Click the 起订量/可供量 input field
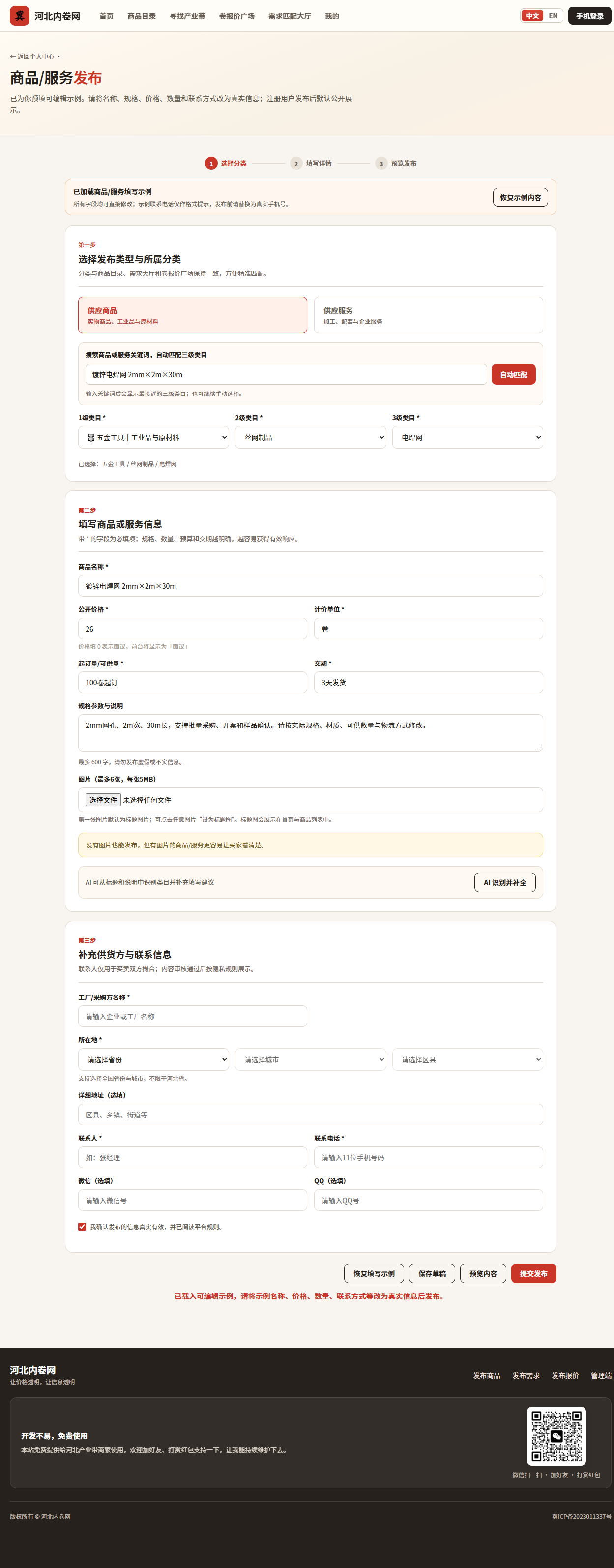This screenshot has height=1568, width=614. [x=192, y=682]
